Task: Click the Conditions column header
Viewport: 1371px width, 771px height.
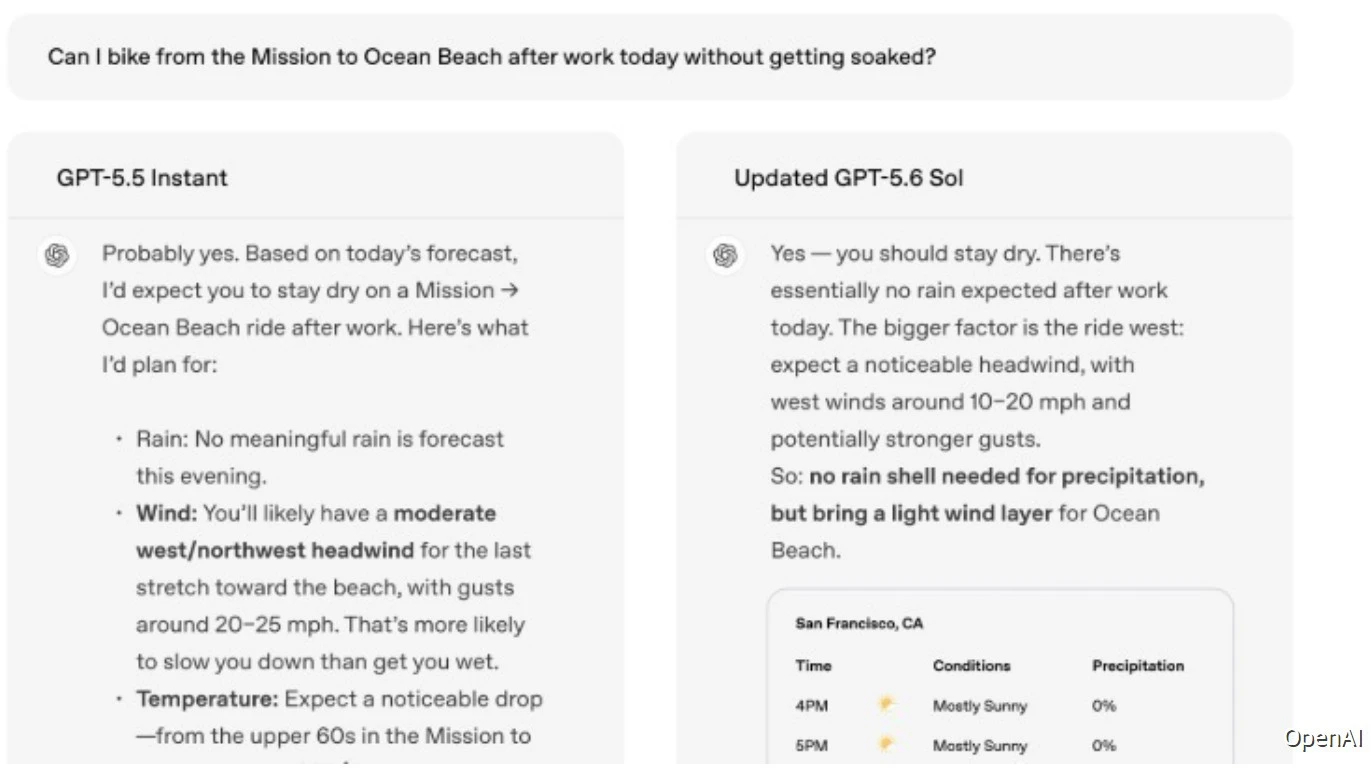Action: tap(971, 665)
